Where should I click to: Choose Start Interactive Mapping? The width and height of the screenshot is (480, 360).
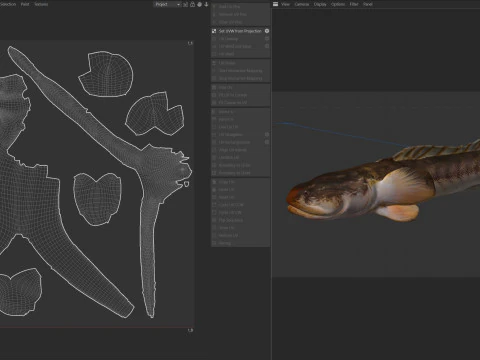(x=240, y=71)
